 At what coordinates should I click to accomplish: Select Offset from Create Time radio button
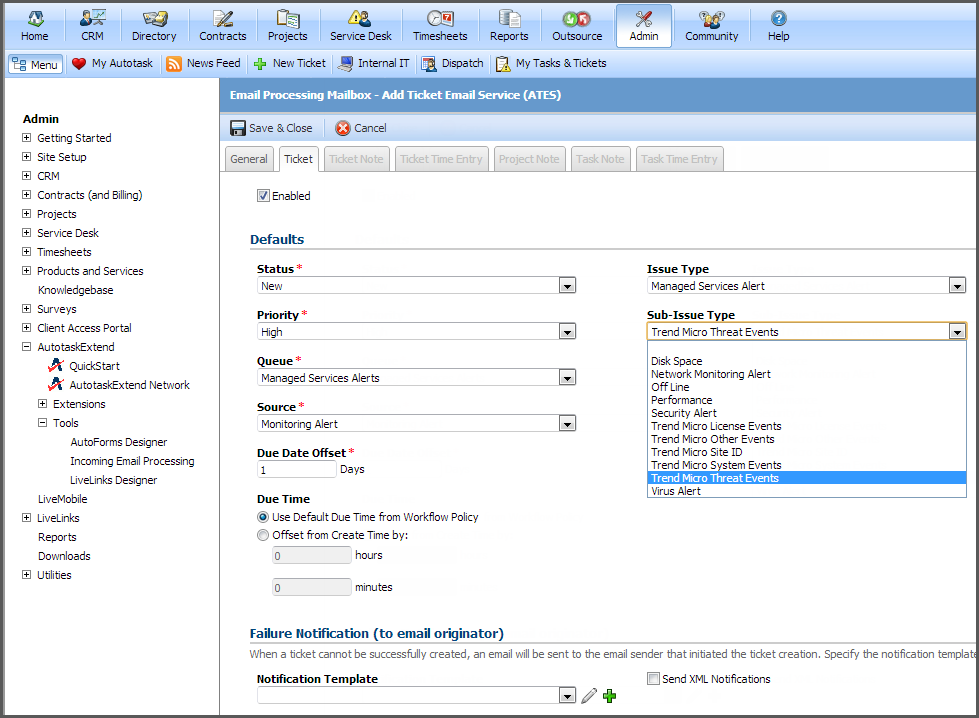pyautogui.click(x=263, y=535)
